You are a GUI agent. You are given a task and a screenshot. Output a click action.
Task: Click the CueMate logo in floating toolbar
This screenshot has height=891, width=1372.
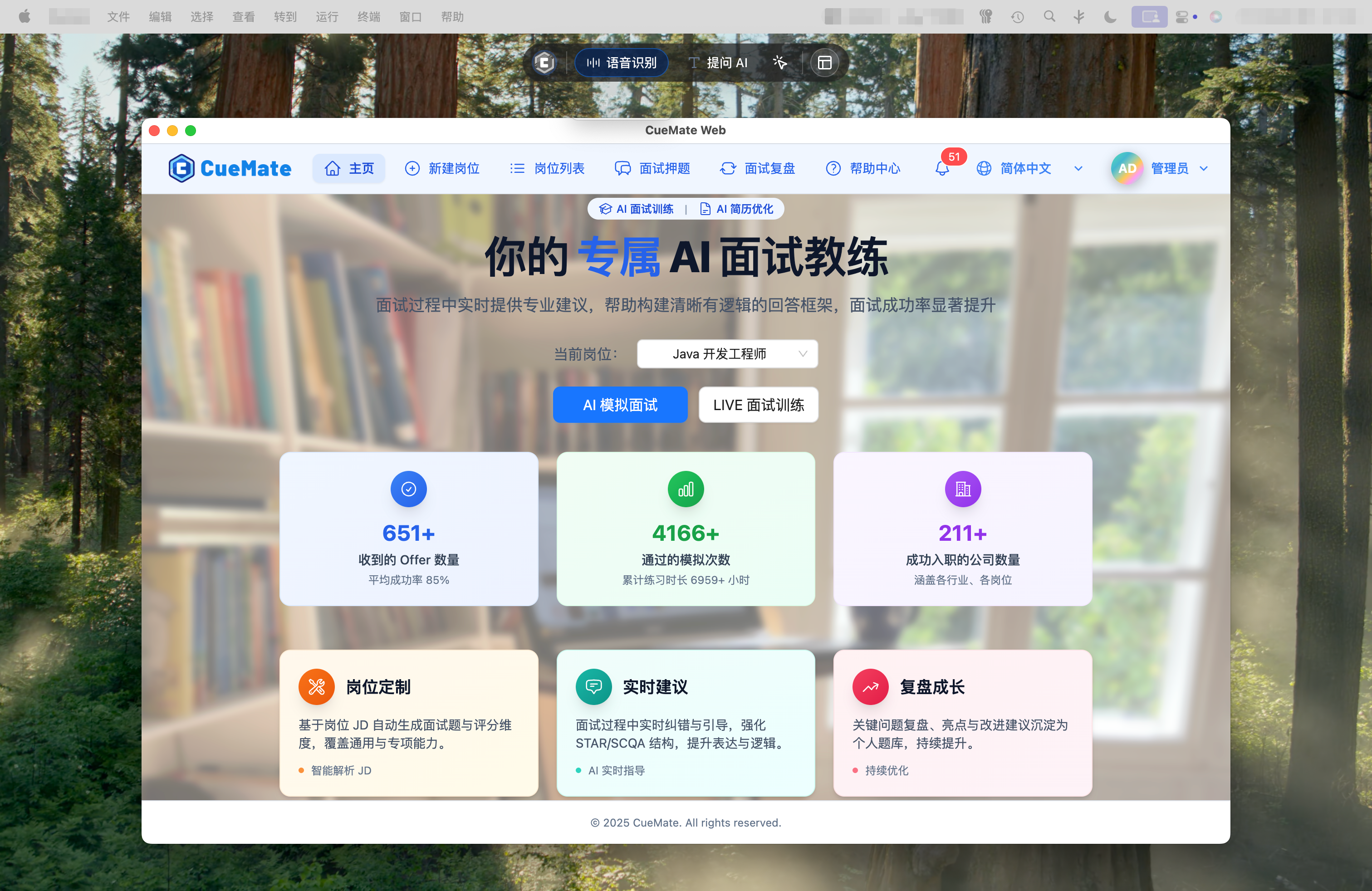(544, 63)
